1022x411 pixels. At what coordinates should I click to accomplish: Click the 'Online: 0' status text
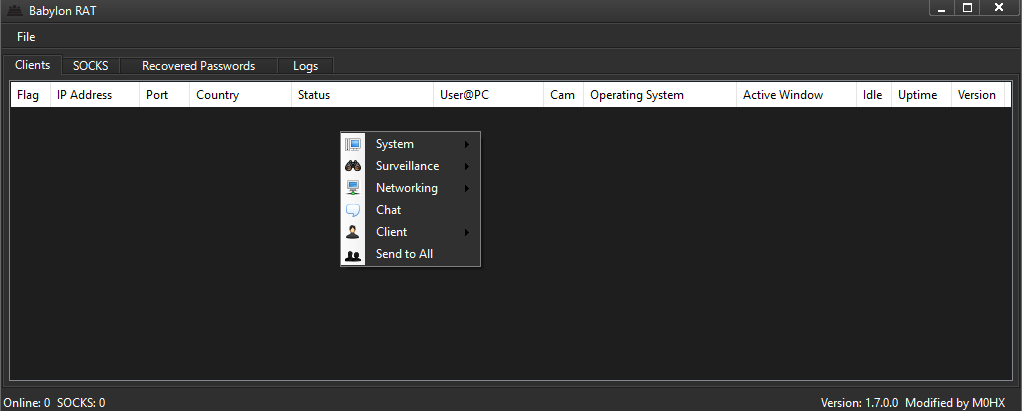(x=27, y=403)
